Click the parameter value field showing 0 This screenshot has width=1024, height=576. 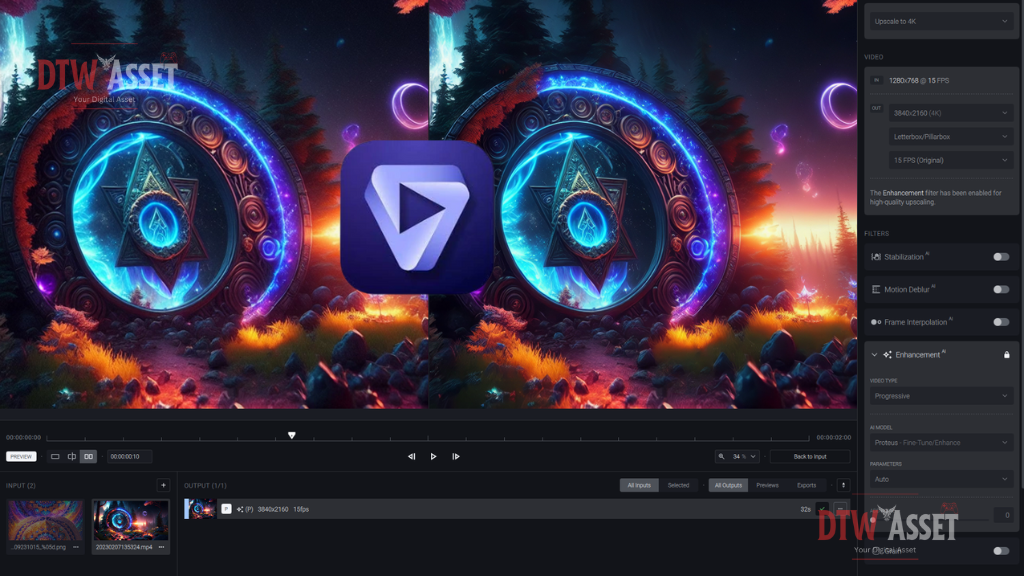(x=1004, y=515)
